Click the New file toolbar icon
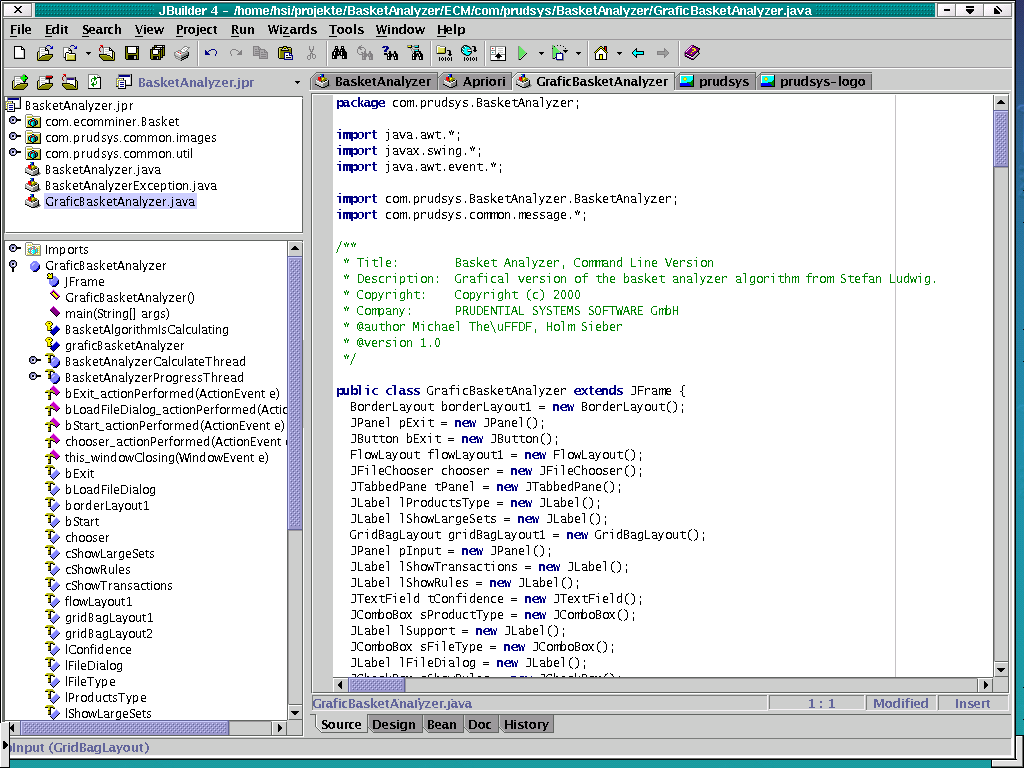 [x=20, y=53]
